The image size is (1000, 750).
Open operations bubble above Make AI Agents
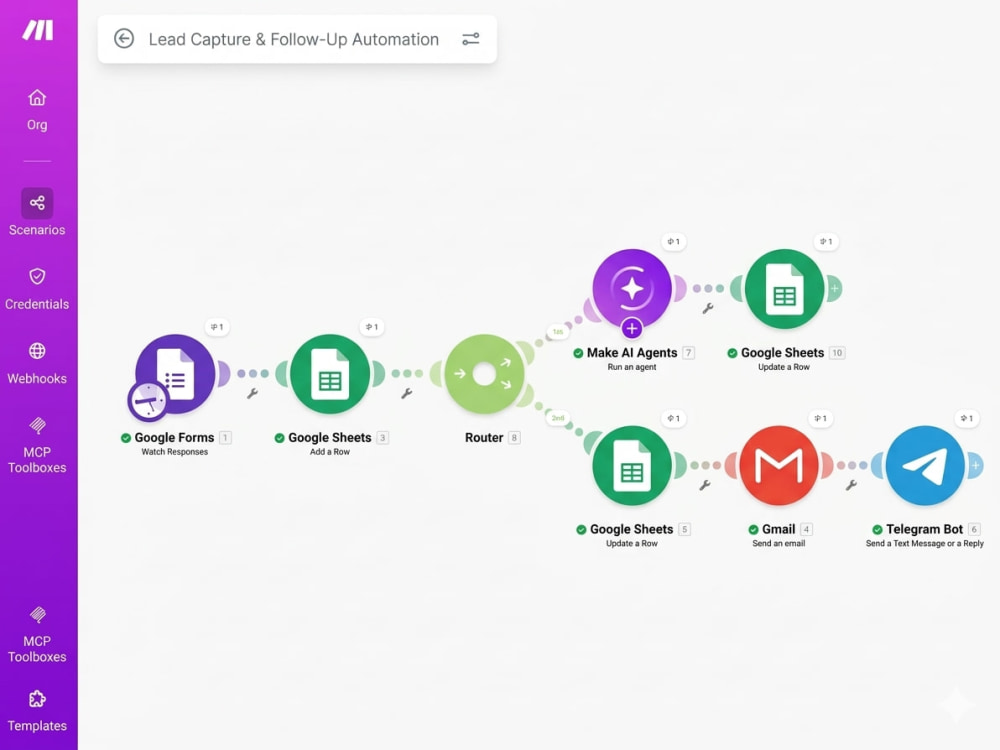pos(673,242)
